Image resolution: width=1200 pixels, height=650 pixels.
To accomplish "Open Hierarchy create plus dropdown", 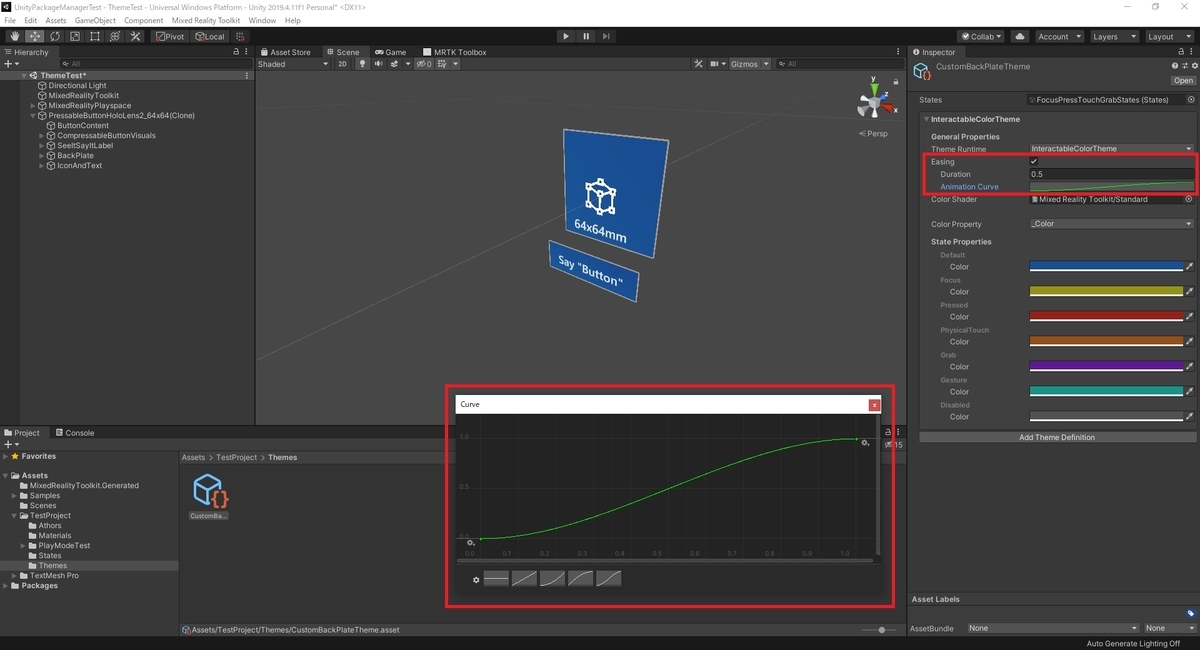I will point(12,64).
